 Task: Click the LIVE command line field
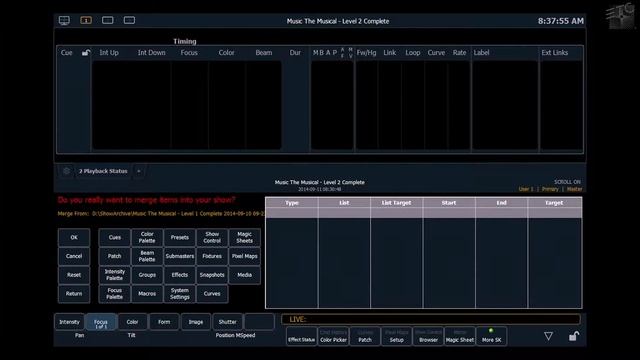coord(431,319)
